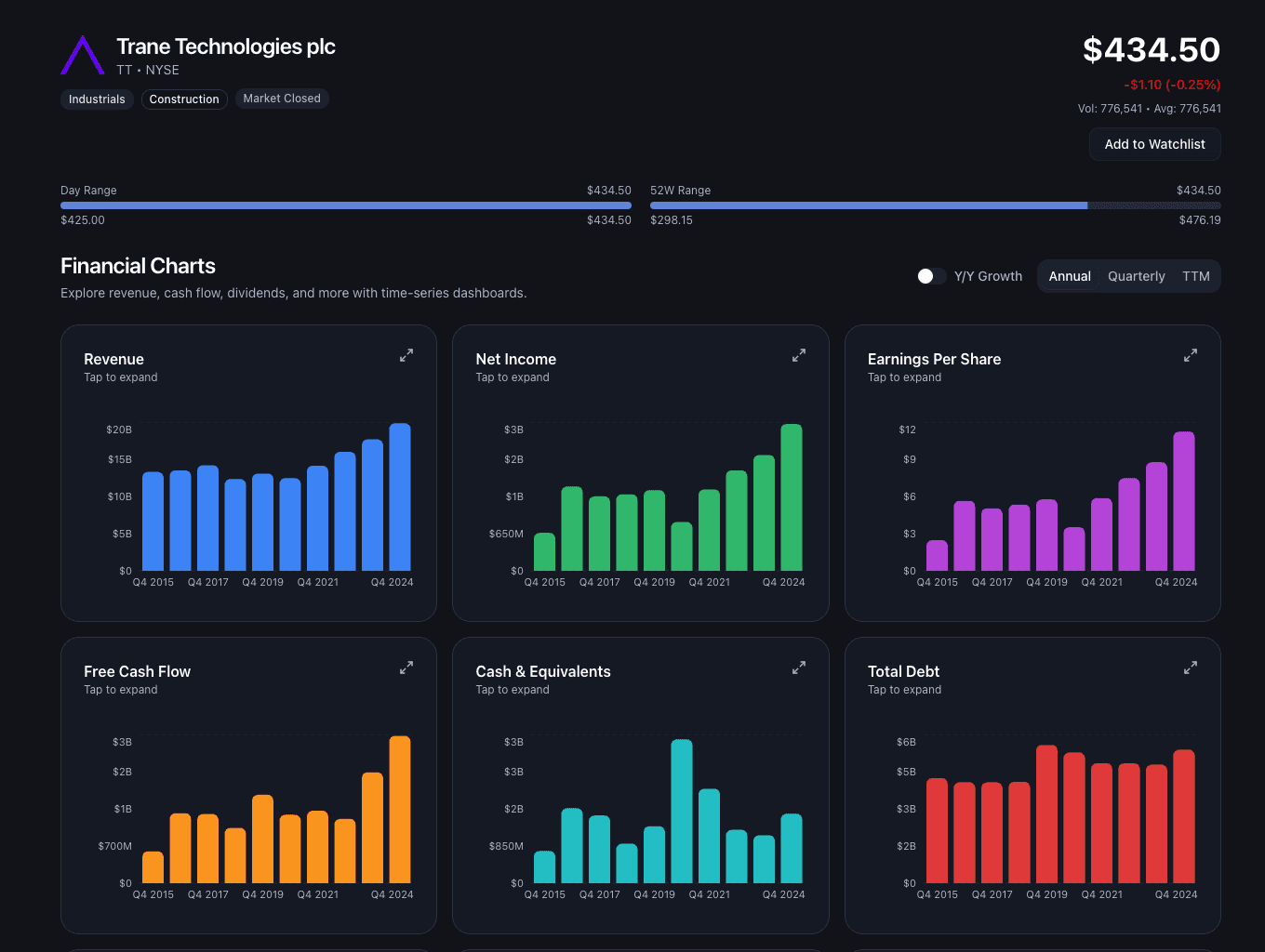Click the Trane Technologies logo
This screenshot has height=952, width=1265.
[83, 56]
